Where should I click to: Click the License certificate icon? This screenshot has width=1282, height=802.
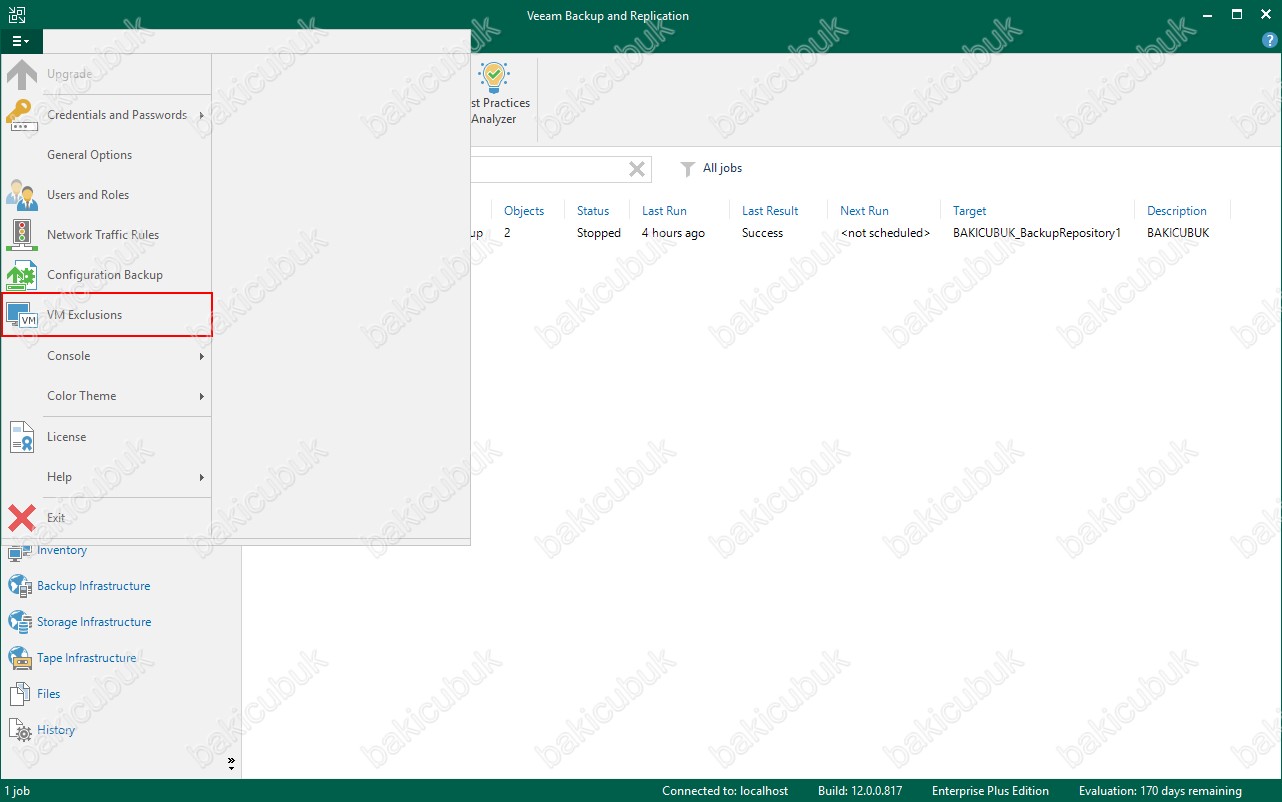[x=22, y=437]
